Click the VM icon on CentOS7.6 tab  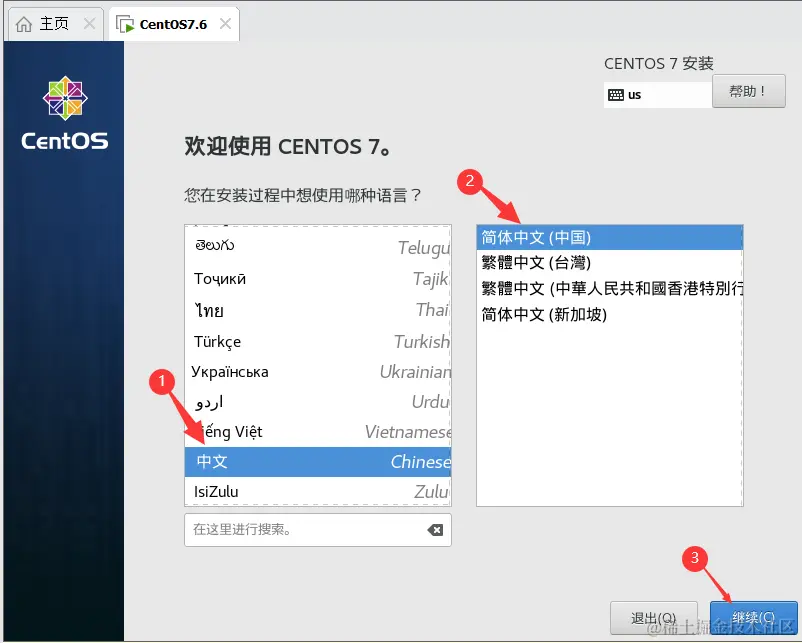click(x=125, y=24)
